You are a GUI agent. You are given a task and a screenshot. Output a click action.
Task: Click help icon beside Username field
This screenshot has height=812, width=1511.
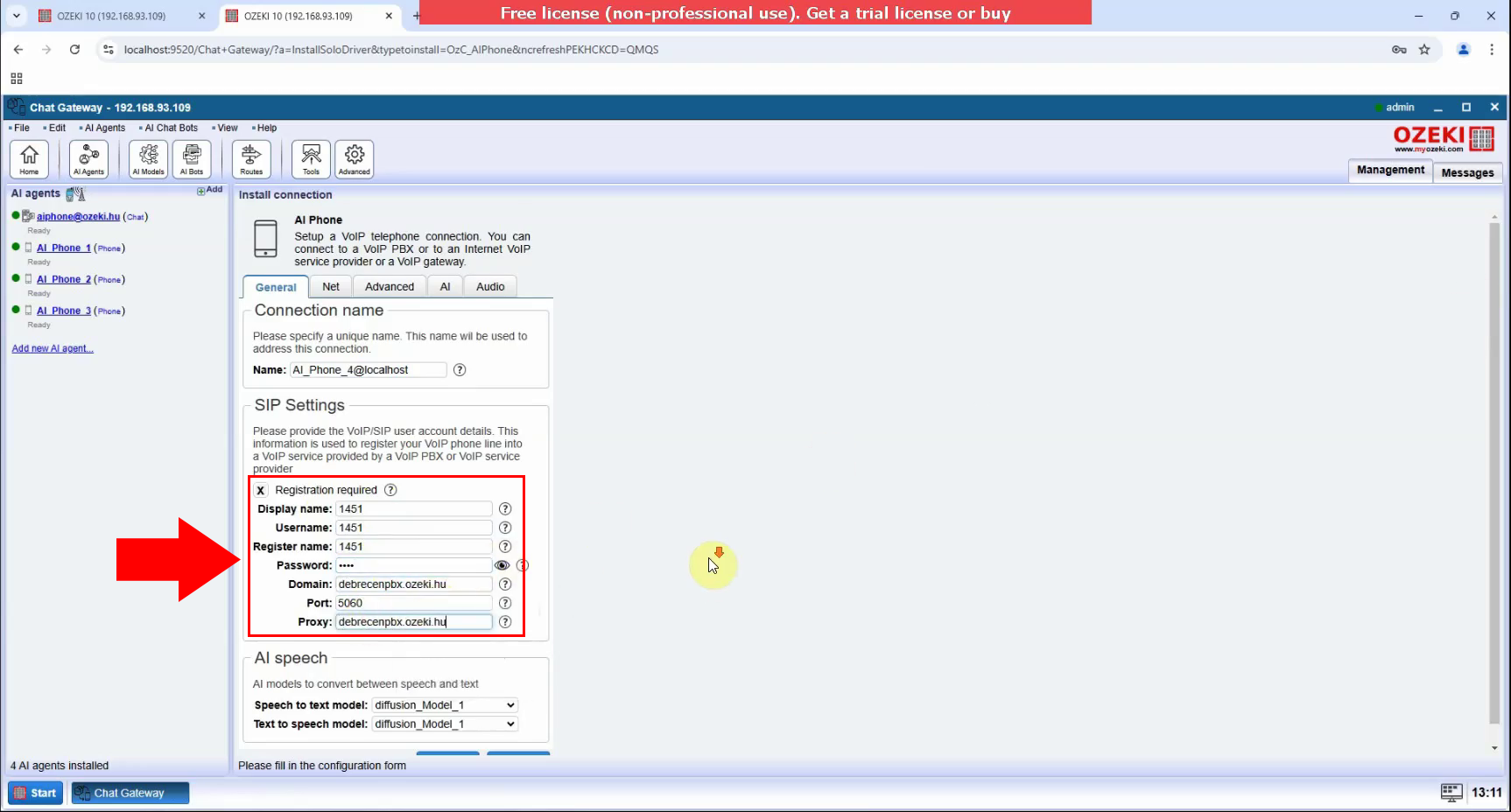tap(505, 528)
